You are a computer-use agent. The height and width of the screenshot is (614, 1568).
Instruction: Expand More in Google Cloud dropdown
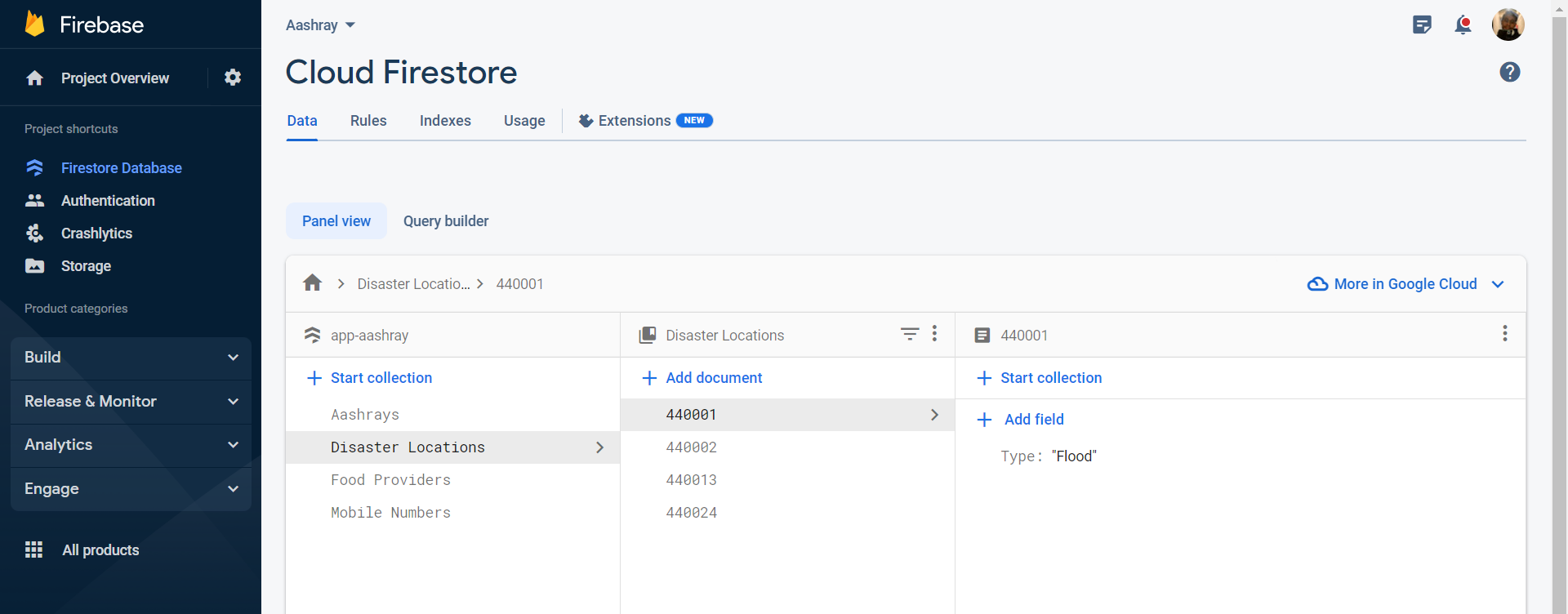(x=1498, y=284)
